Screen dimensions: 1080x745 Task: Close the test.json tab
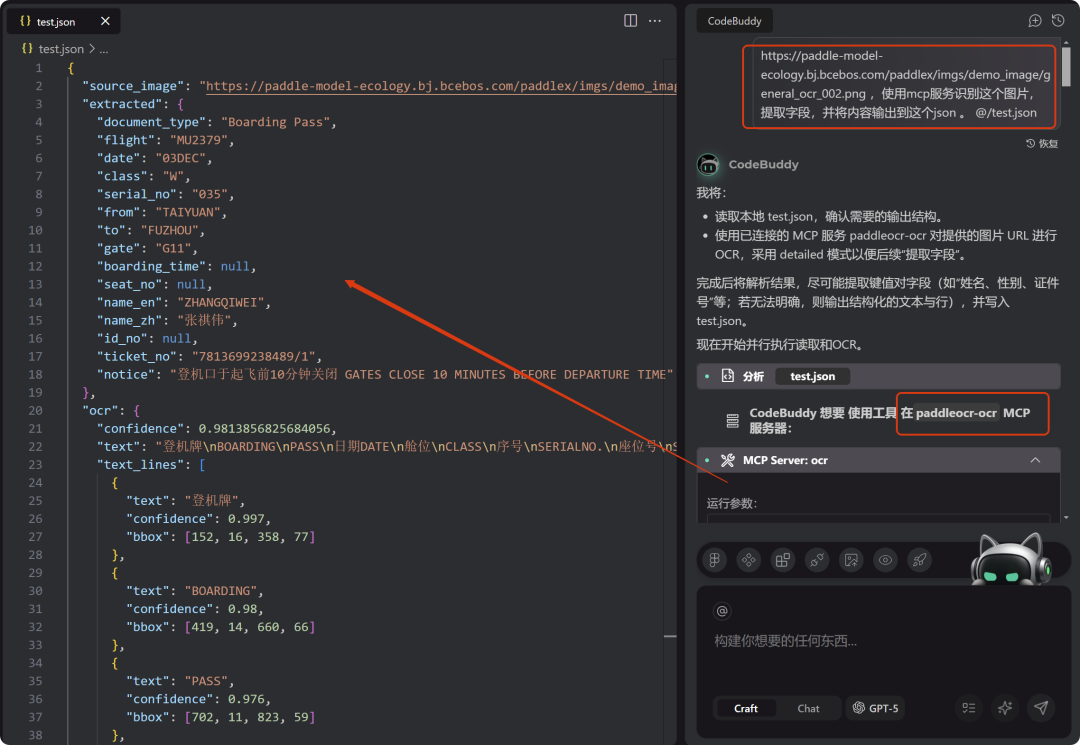(105, 21)
